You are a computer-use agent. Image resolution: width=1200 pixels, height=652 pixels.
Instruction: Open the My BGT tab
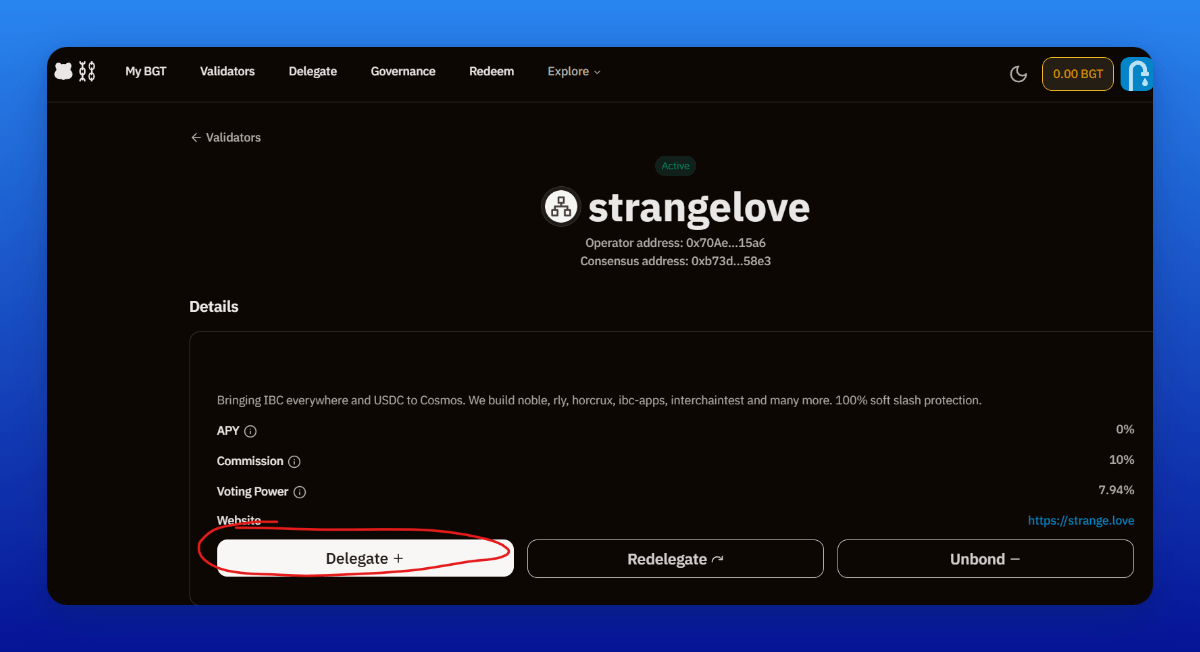(x=146, y=72)
